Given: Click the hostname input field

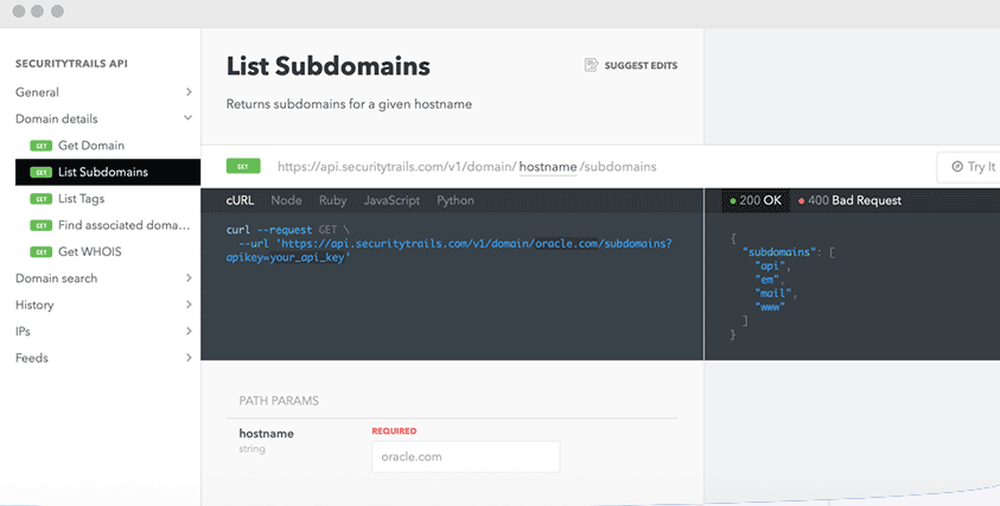Looking at the screenshot, I should pyautogui.click(x=465, y=457).
